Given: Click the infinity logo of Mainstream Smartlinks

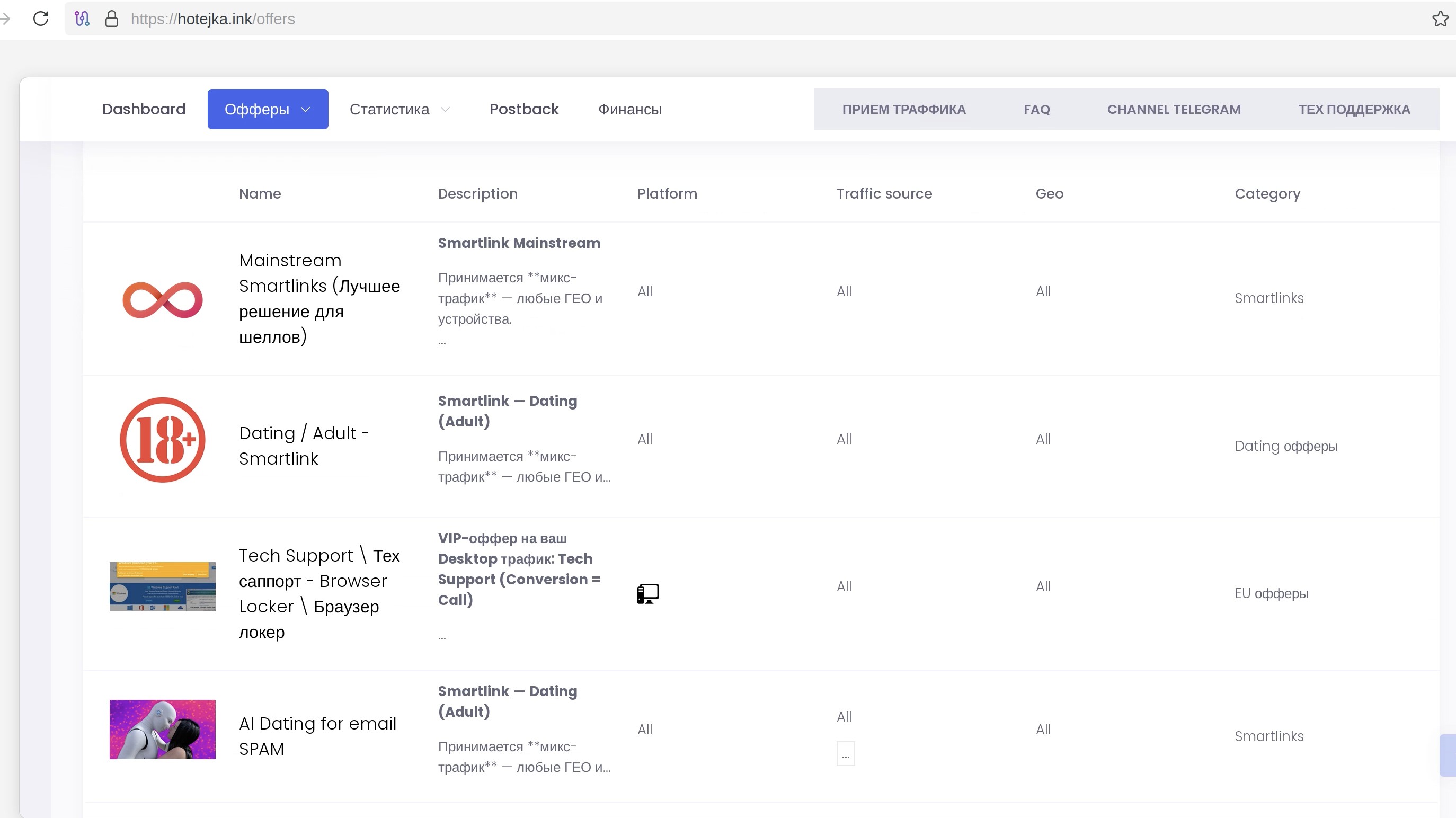Looking at the screenshot, I should 163,299.
